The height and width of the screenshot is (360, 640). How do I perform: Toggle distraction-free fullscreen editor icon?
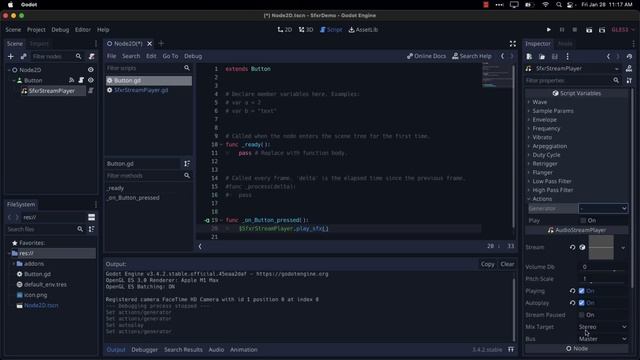coord(513,44)
